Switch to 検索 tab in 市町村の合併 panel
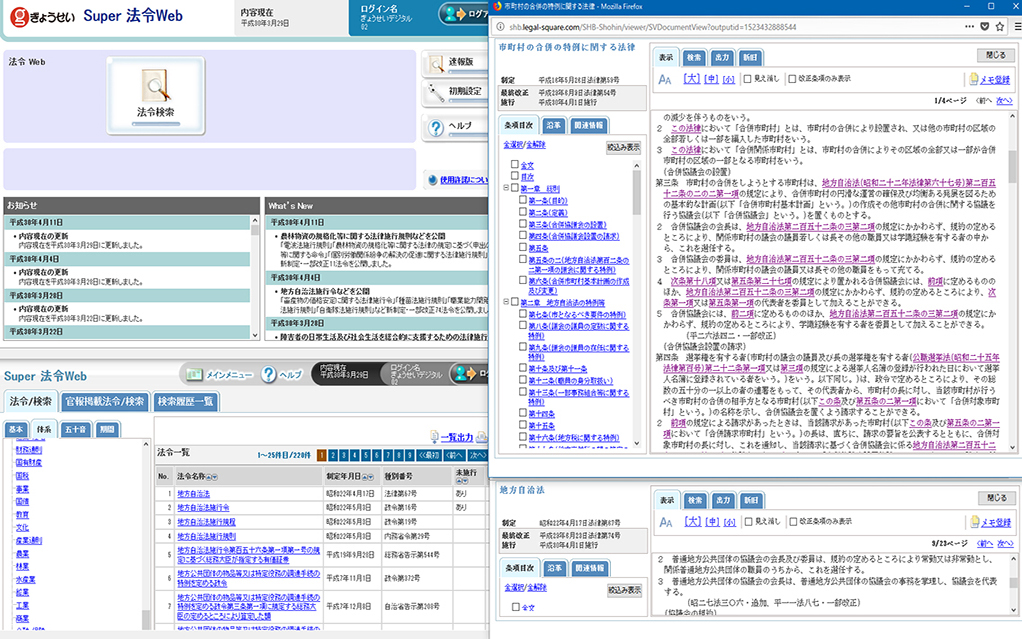 (x=694, y=57)
